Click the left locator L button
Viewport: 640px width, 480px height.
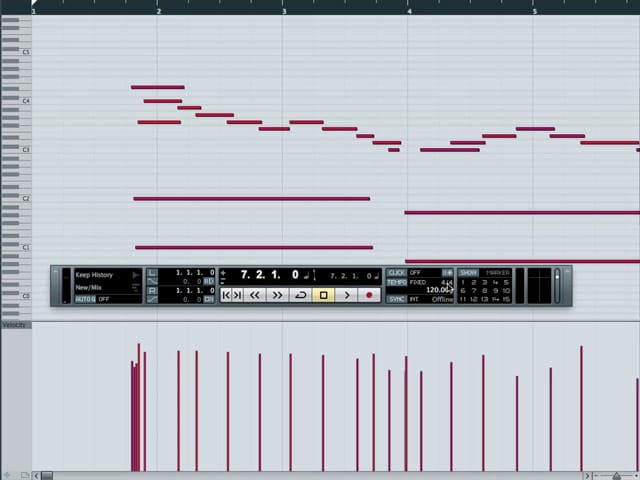[152, 273]
